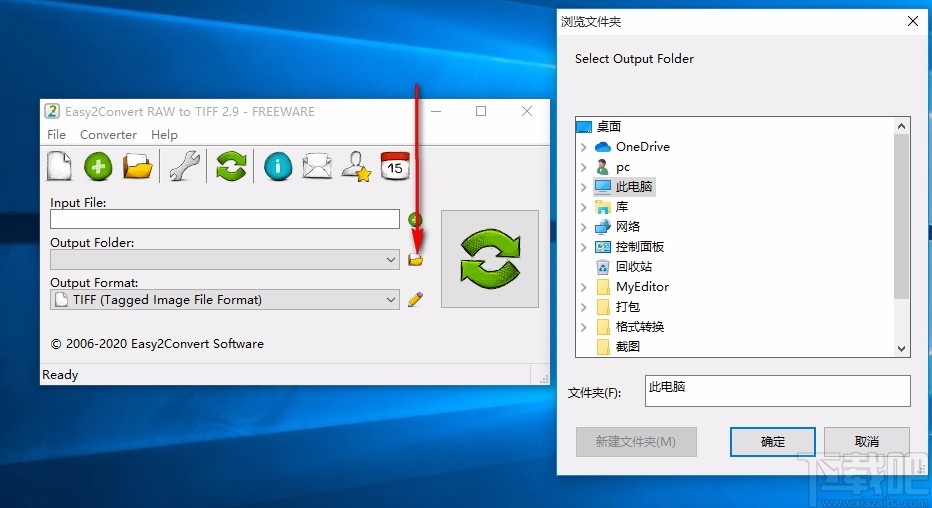Close the 浏览文件夹 dialog
The height and width of the screenshot is (508, 932).
(913, 21)
